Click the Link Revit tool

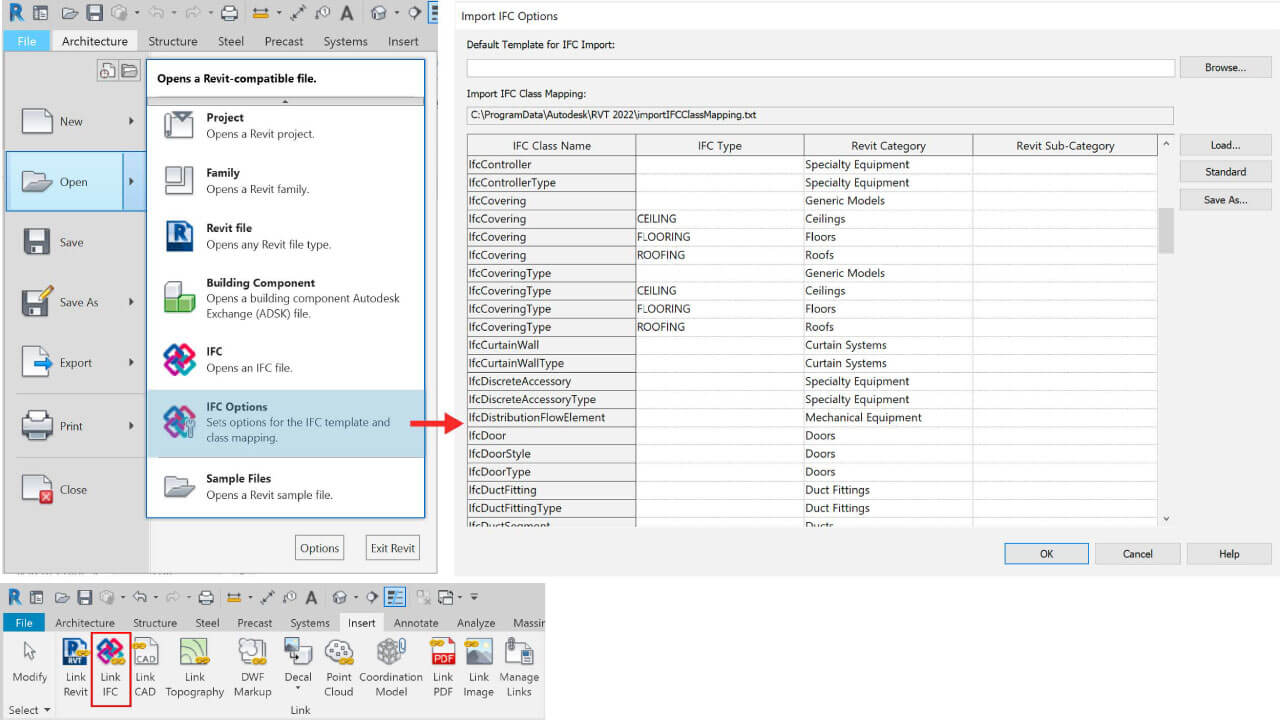pyautogui.click(x=76, y=668)
